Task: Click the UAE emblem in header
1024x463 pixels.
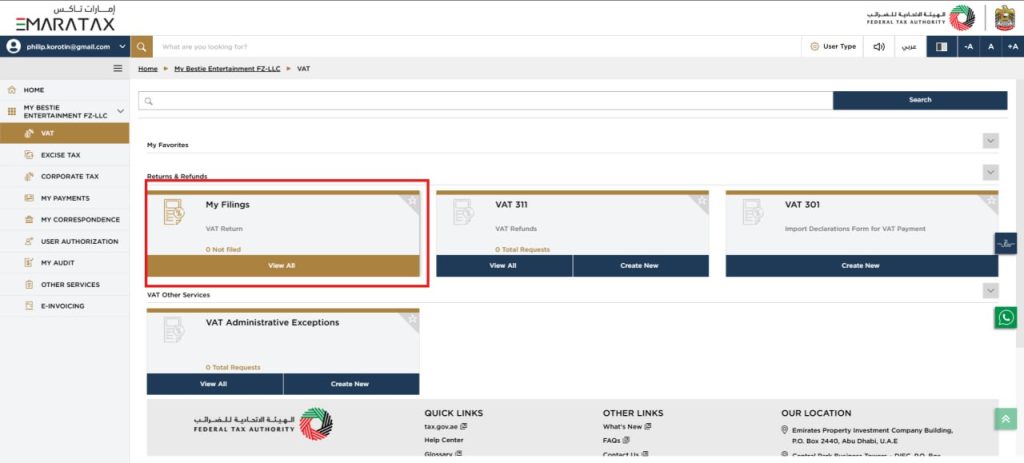Action: click(1004, 18)
